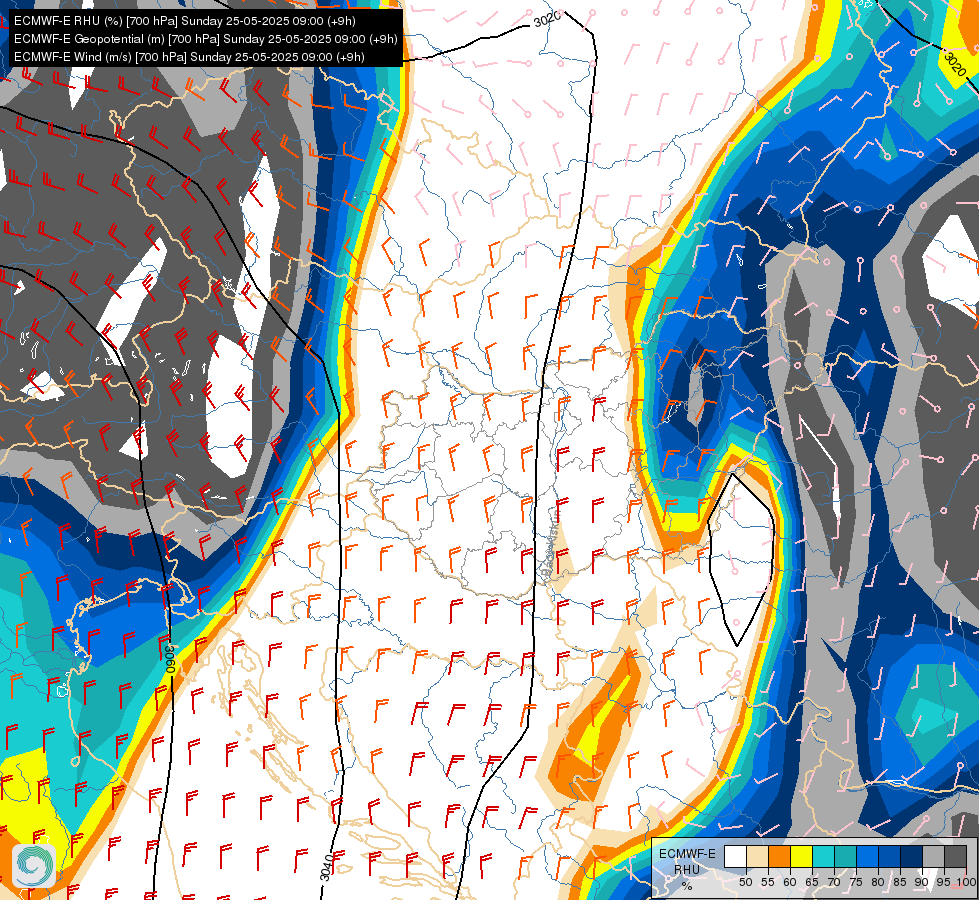Image resolution: width=979 pixels, height=900 pixels.
Task: Click the legend tick label 55
Action: tap(768, 883)
